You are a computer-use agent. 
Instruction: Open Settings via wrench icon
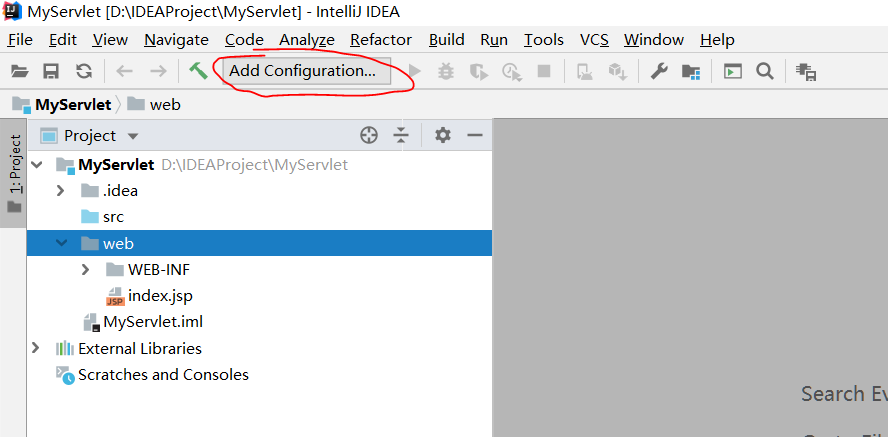coord(659,71)
